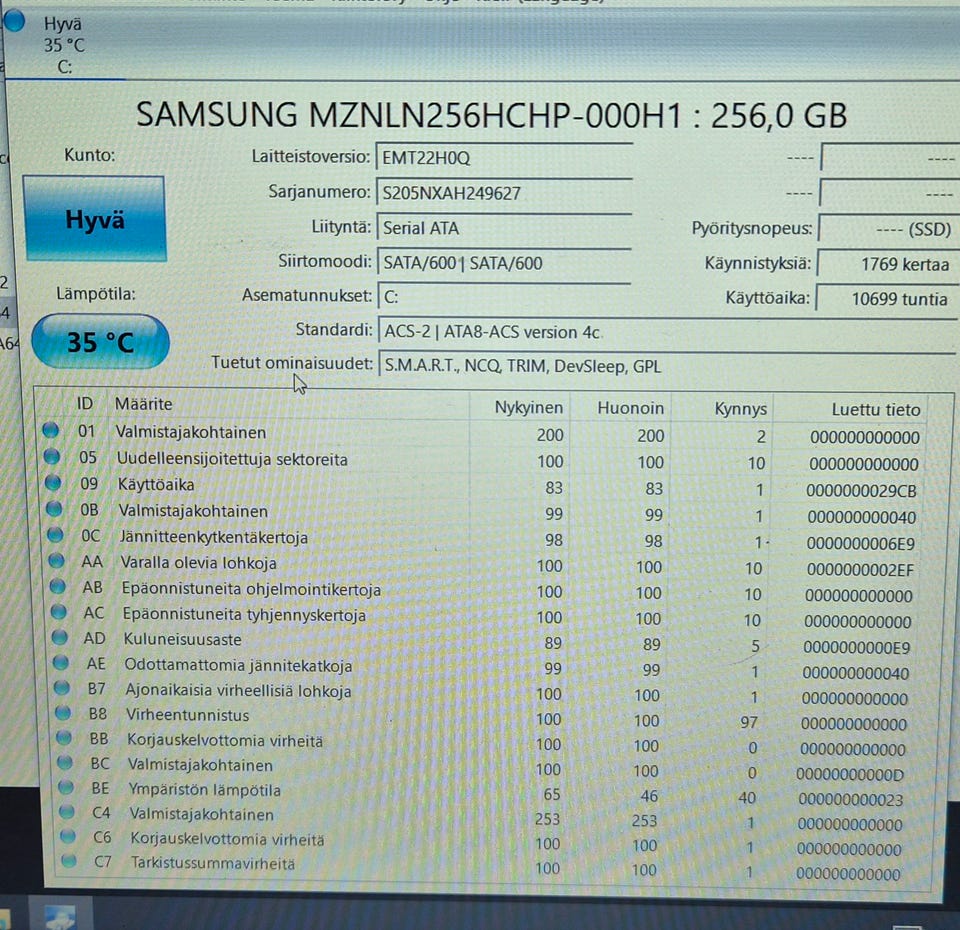Click the status circle for attribute B7
The width and height of the screenshot is (960, 930).
(62, 687)
